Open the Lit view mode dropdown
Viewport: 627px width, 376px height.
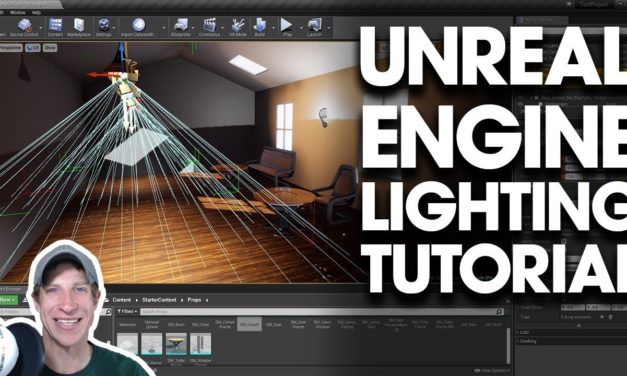33,48
